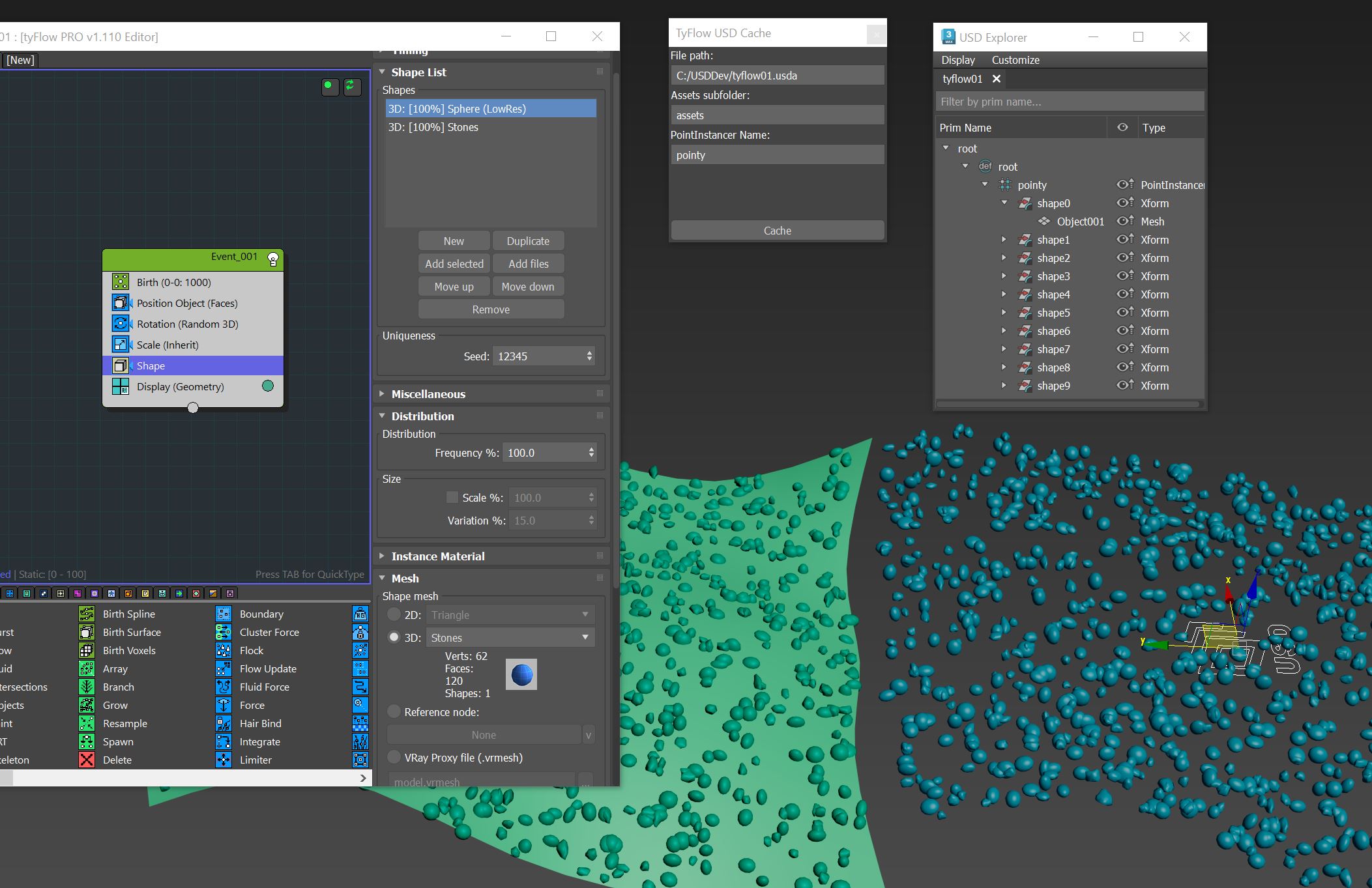The image size is (1372, 888).
Task: Click the Display (Geometry) operator icon
Action: [x=121, y=386]
